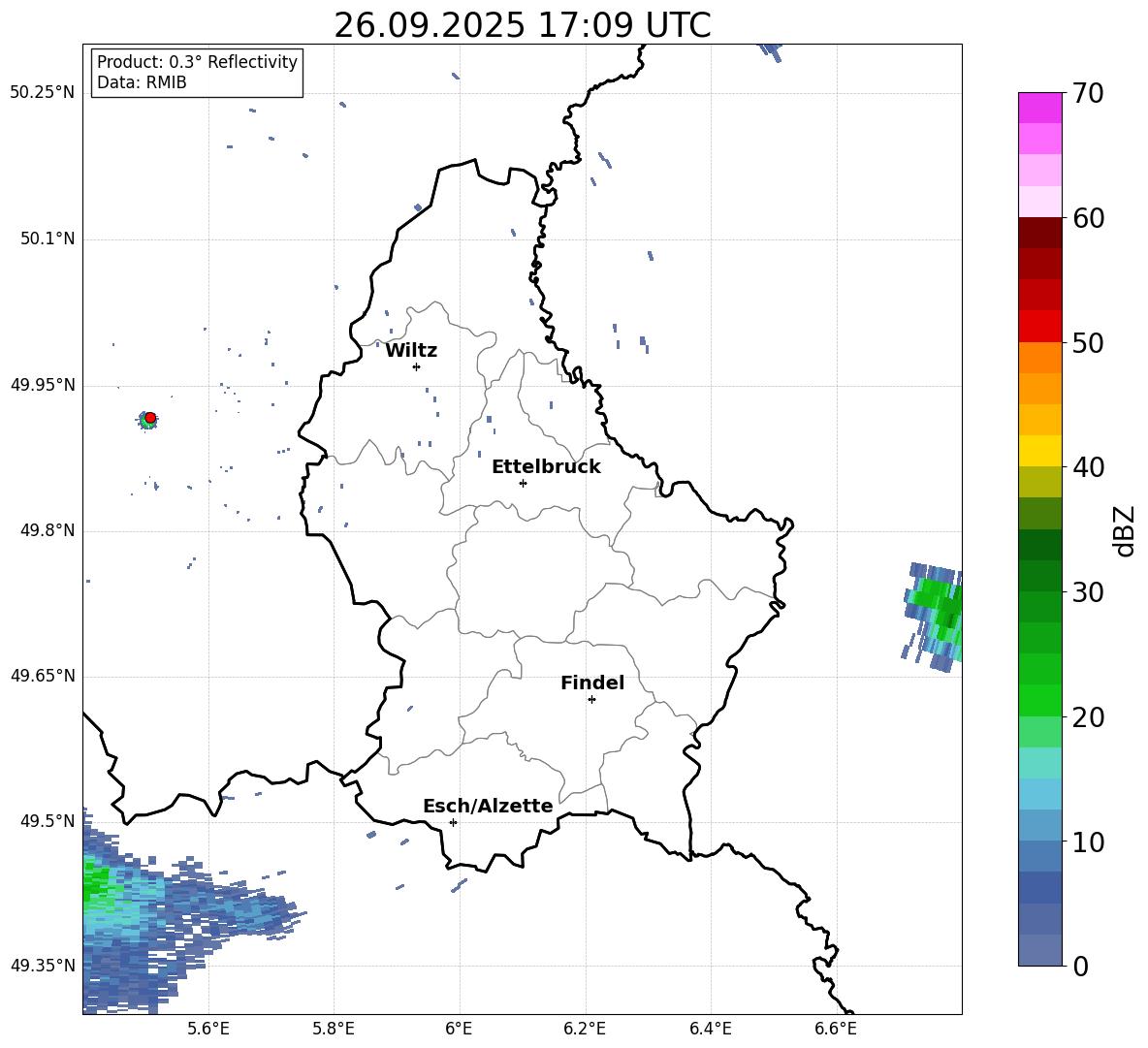The image size is (1148, 1048).
Task: Click the cross marker below Wiltz
Action: click(x=416, y=366)
